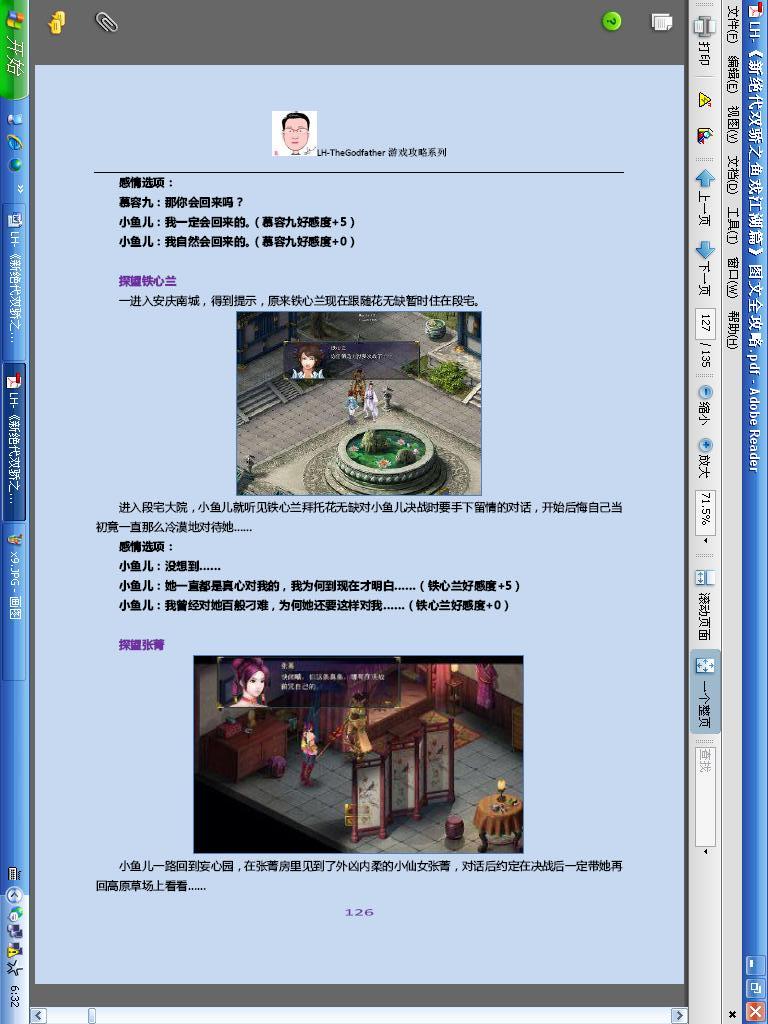Close the document with the small black X

click(x=733, y=1014)
